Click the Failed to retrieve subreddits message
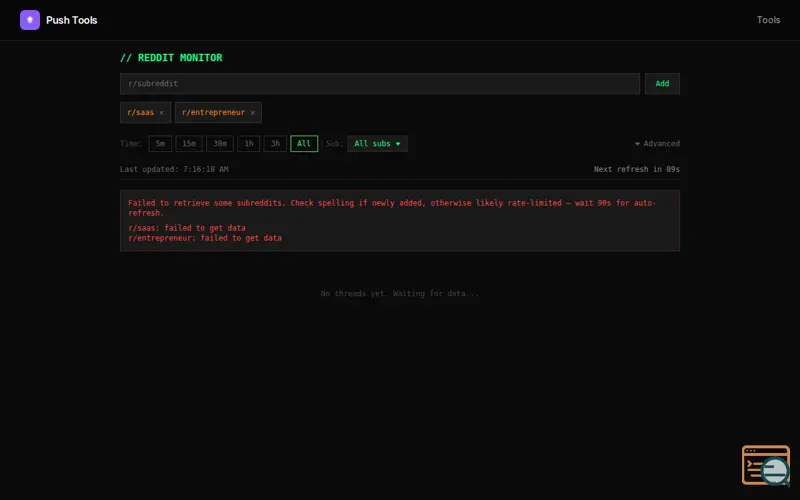 click(x=392, y=208)
